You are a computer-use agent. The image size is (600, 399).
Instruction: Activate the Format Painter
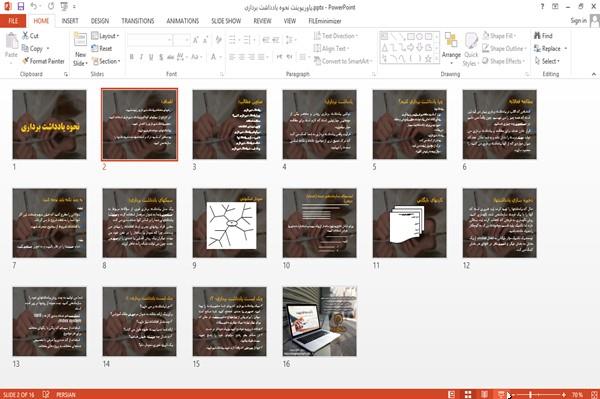point(43,61)
